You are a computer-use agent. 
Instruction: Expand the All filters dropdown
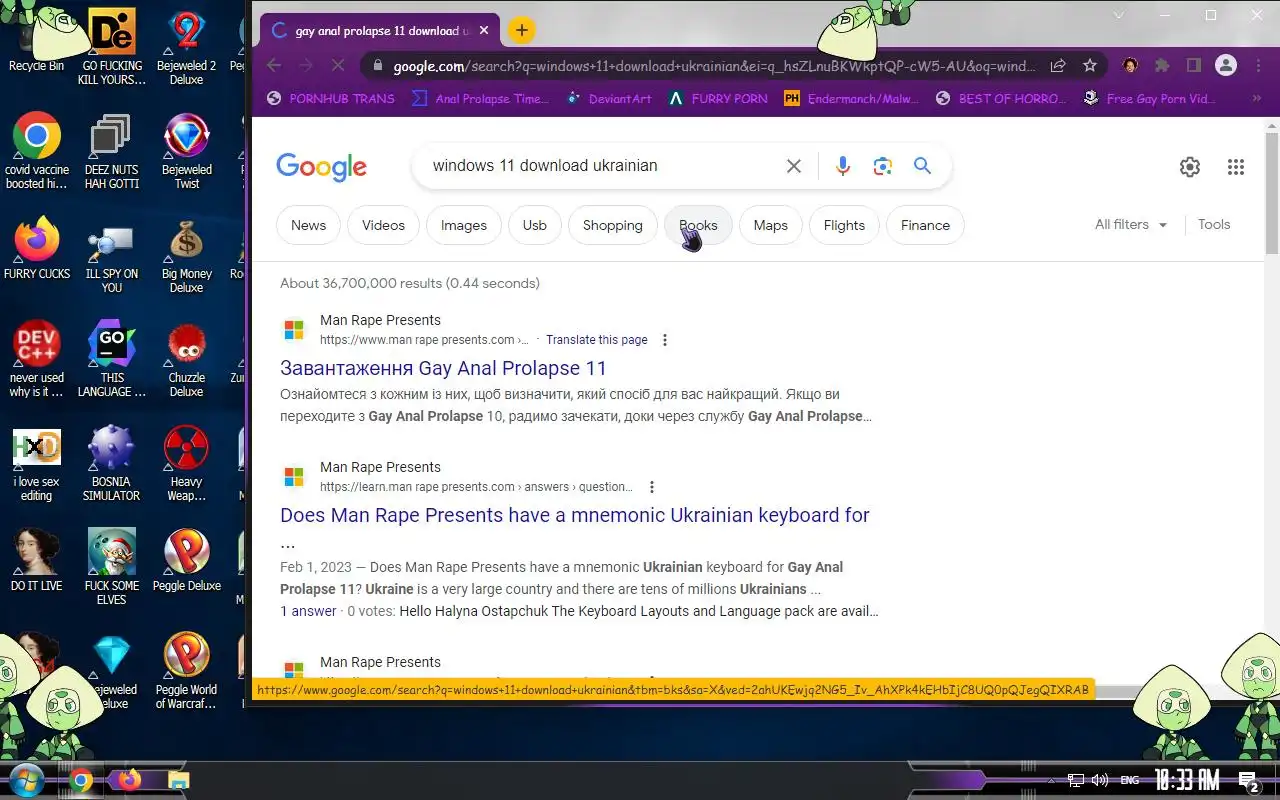(x=1131, y=225)
